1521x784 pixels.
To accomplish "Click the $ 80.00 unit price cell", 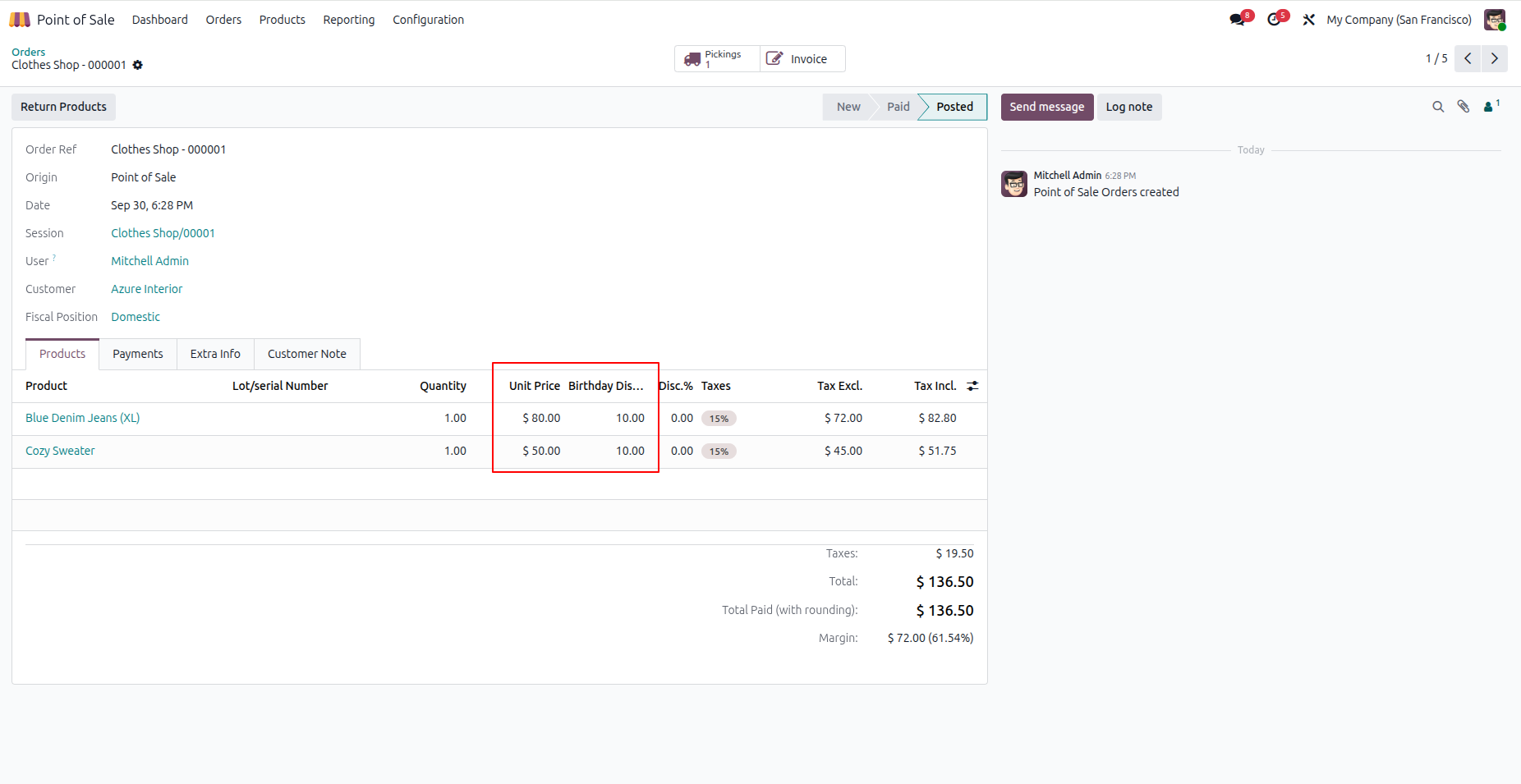I will pyautogui.click(x=541, y=418).
